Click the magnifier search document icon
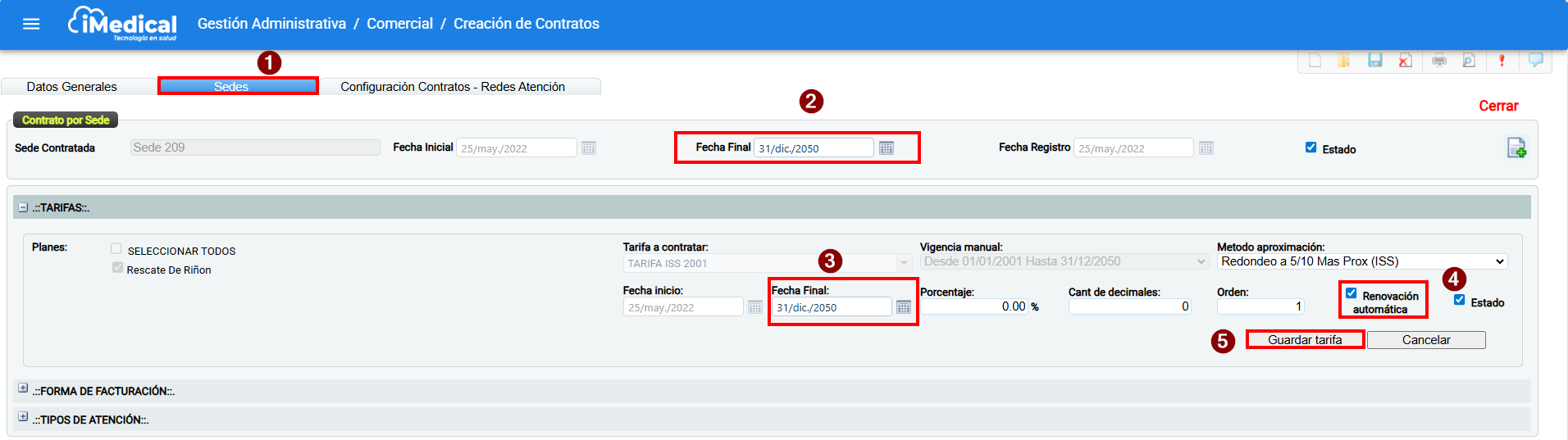This screenshot has height=440, width=1568. [x=1470, y=61]
